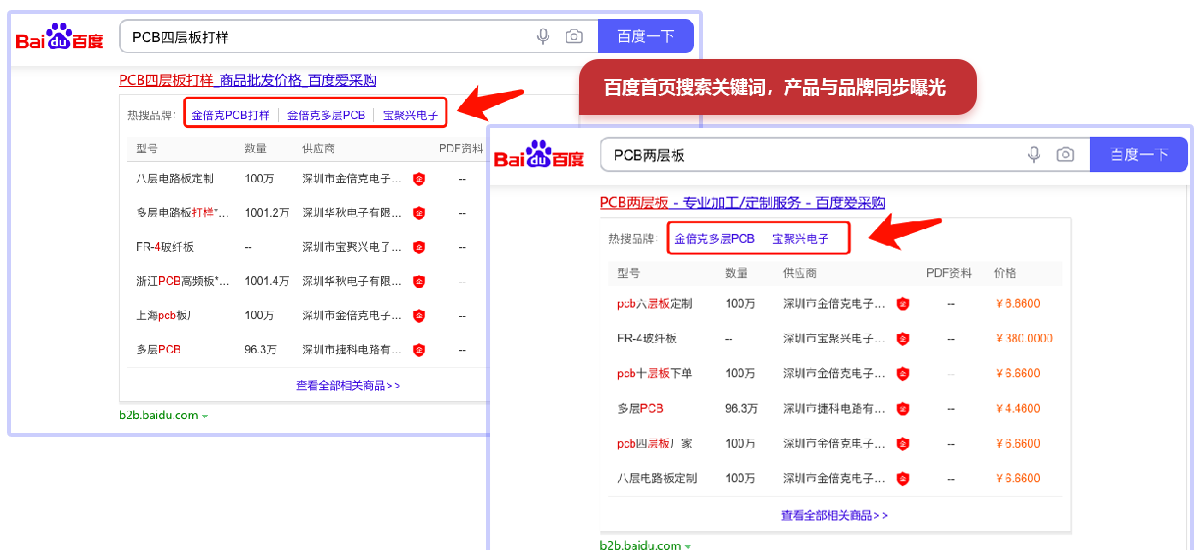Screen dimensions: 1200x550
Task: Click the microphone icon in PCB两层板 search bar
Action: pos(1034,155)
